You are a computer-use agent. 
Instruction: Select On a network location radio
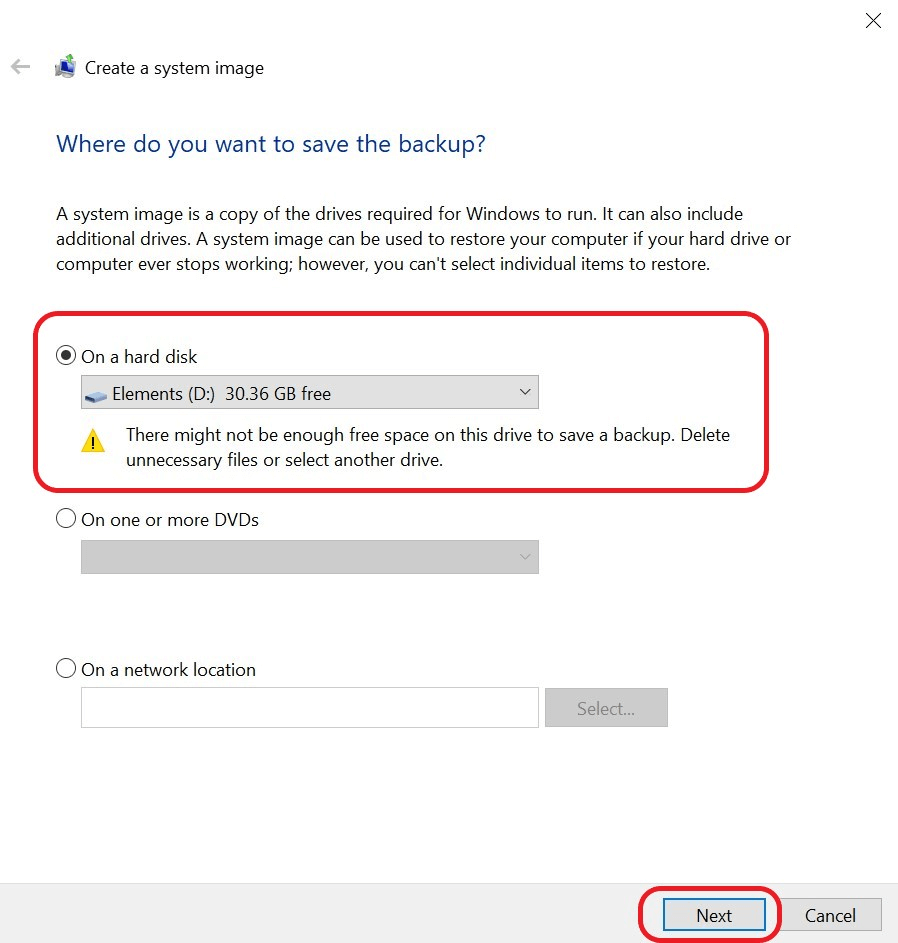(x=66, y=668)
